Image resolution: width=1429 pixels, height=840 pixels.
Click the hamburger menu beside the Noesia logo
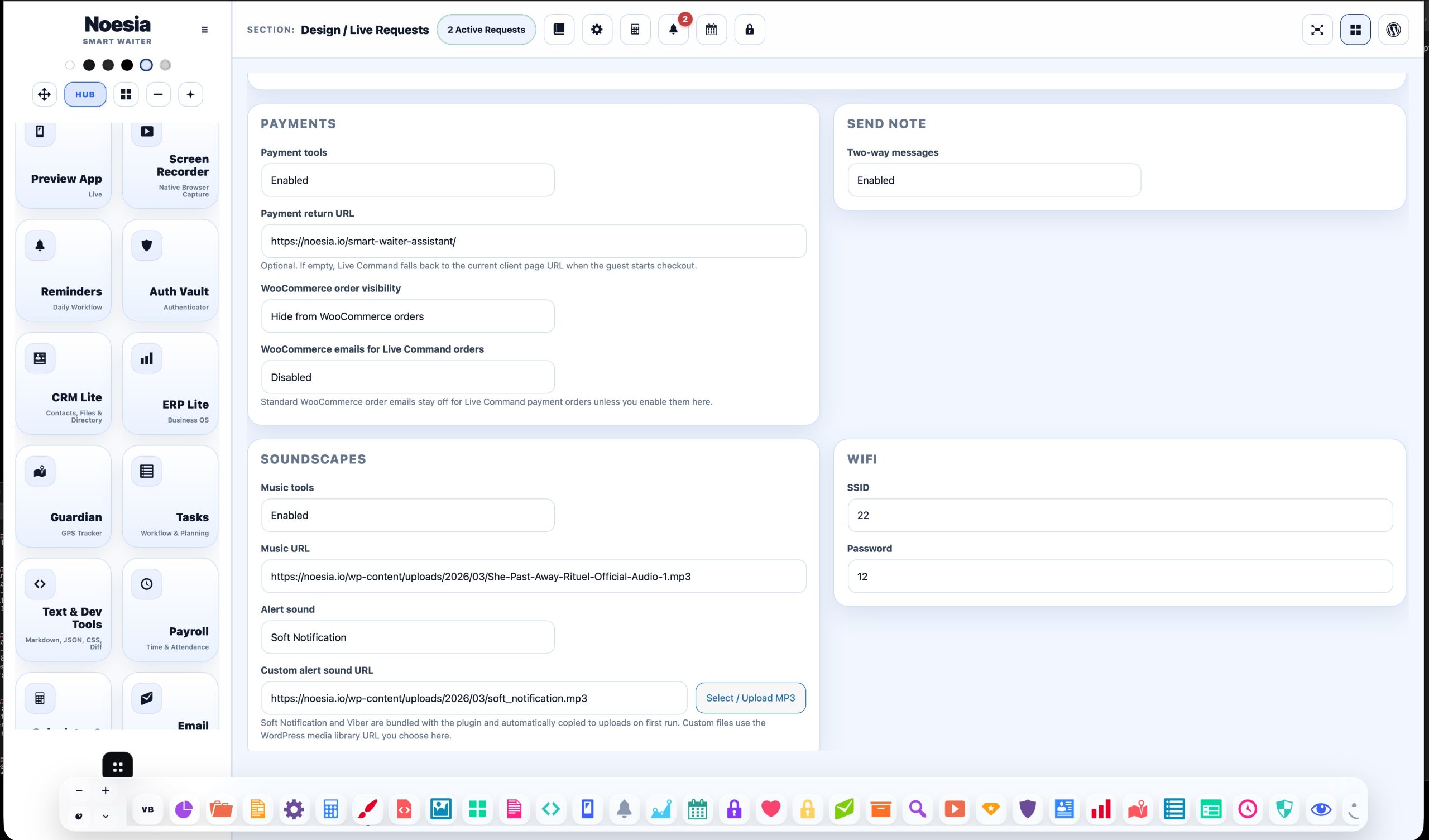coord(205,30)
